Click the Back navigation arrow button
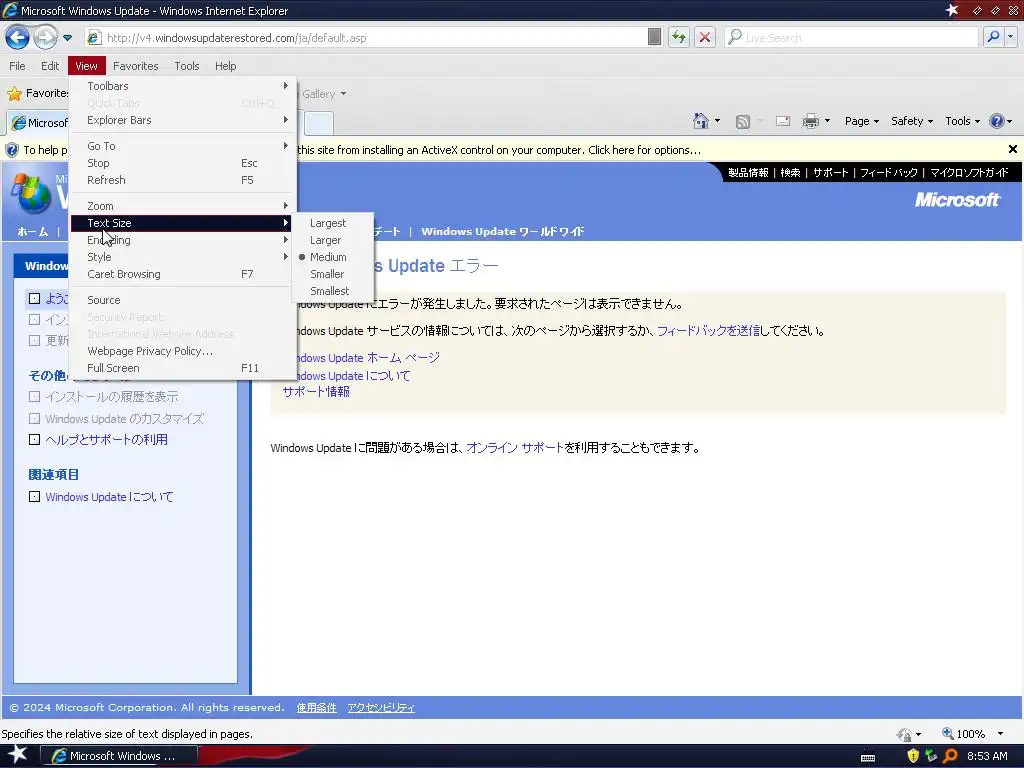 (x=17, y=37)
